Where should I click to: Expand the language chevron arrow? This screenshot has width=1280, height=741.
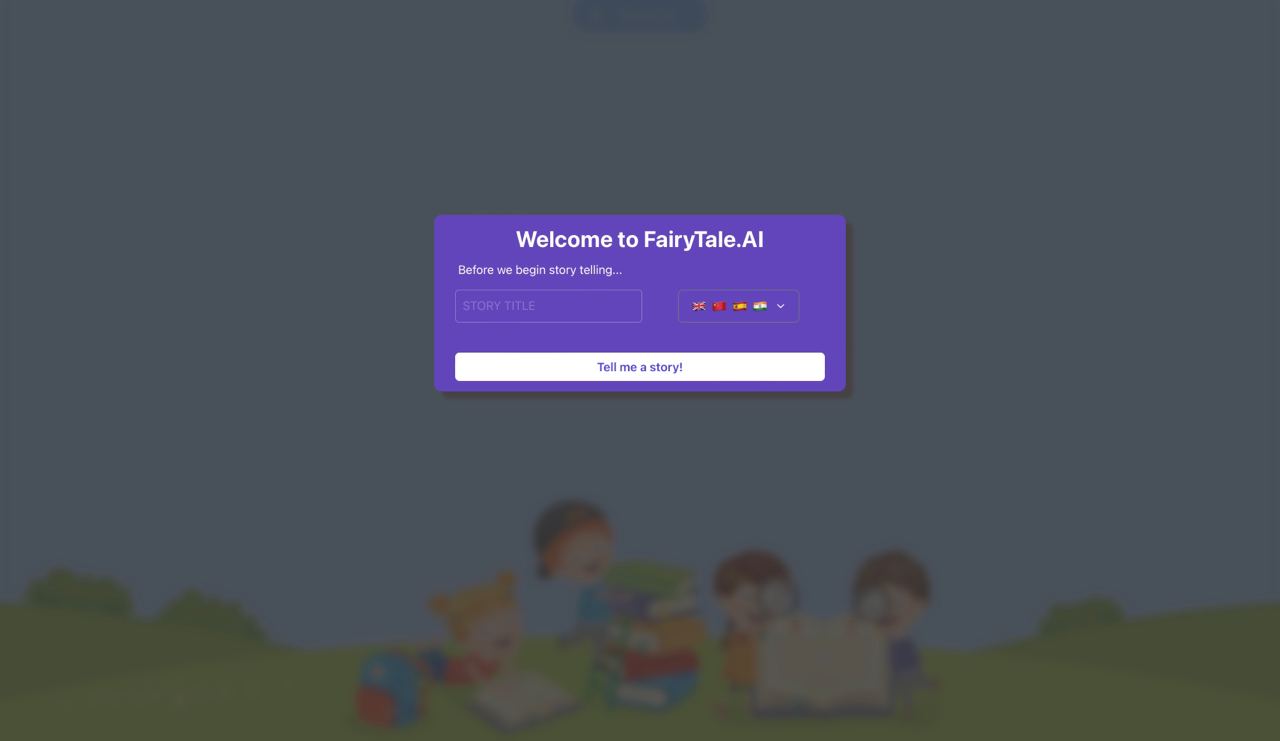781,306
